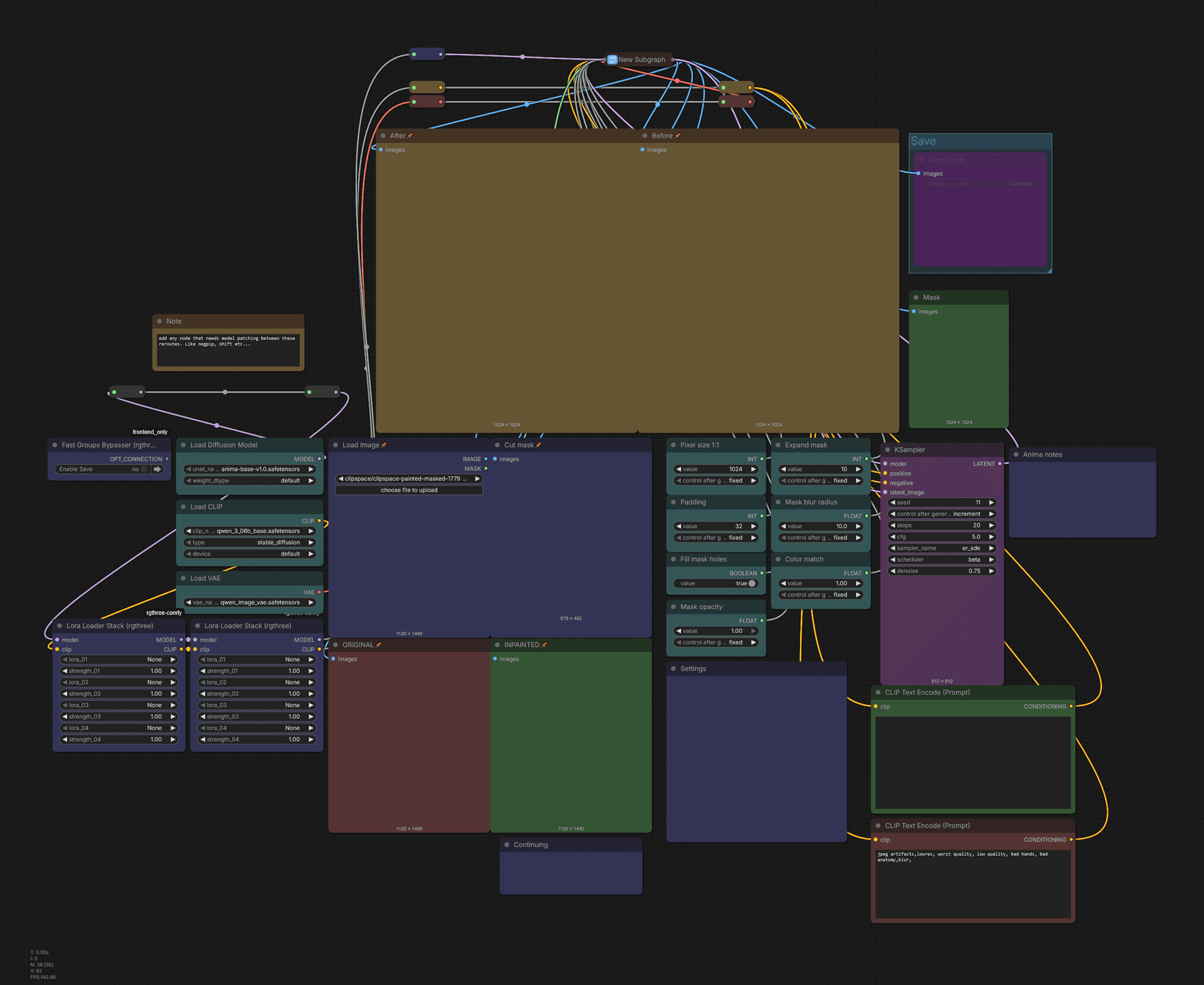Image resolution: width=1204 pixels, height=985 pixels.
Task: Click the KSampler denoise value field
Action: 942,571
